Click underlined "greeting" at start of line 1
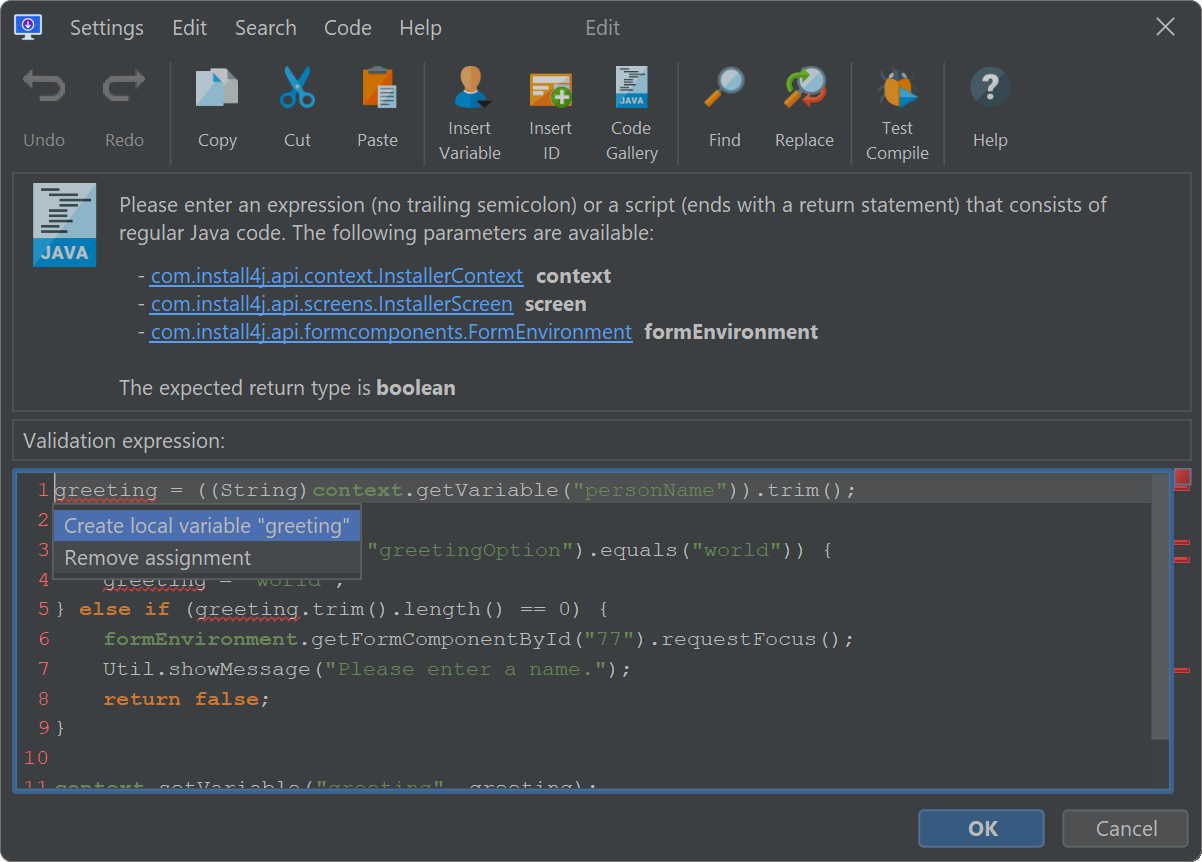The image size is (1202, 862). 106,490
